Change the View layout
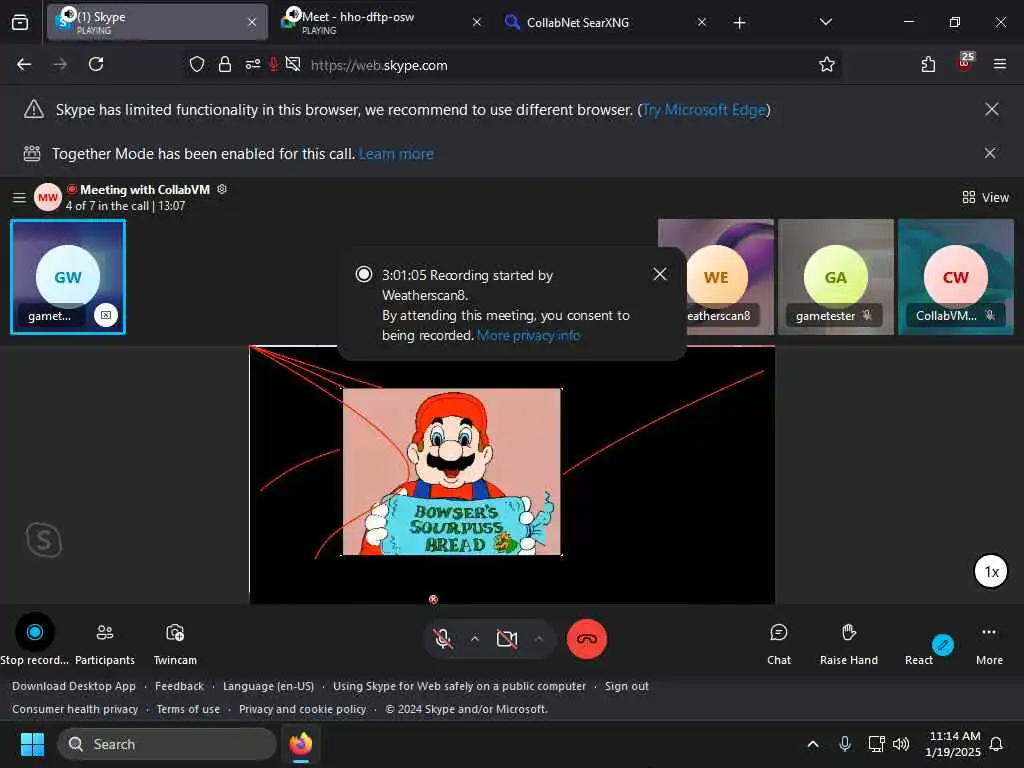 point(985,197)
